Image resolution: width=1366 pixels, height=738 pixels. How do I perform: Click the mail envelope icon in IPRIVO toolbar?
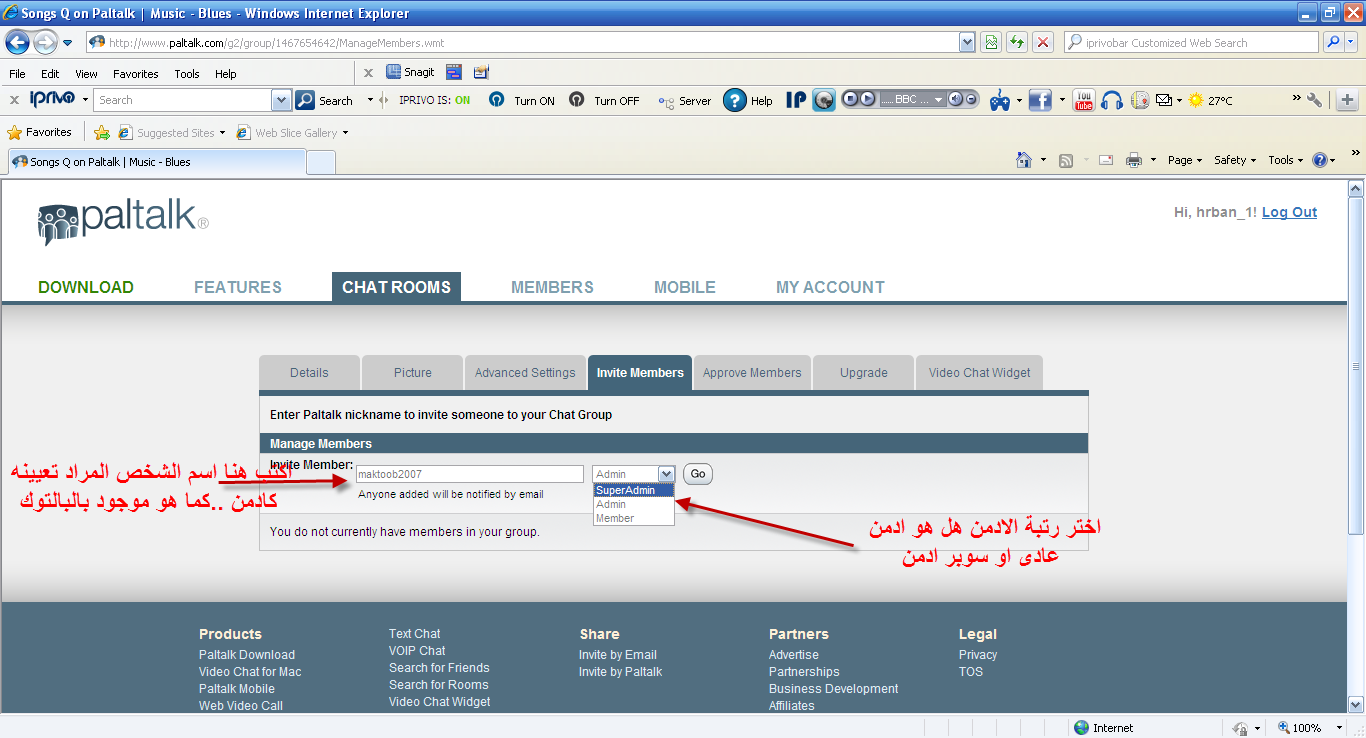point(1164,100)
